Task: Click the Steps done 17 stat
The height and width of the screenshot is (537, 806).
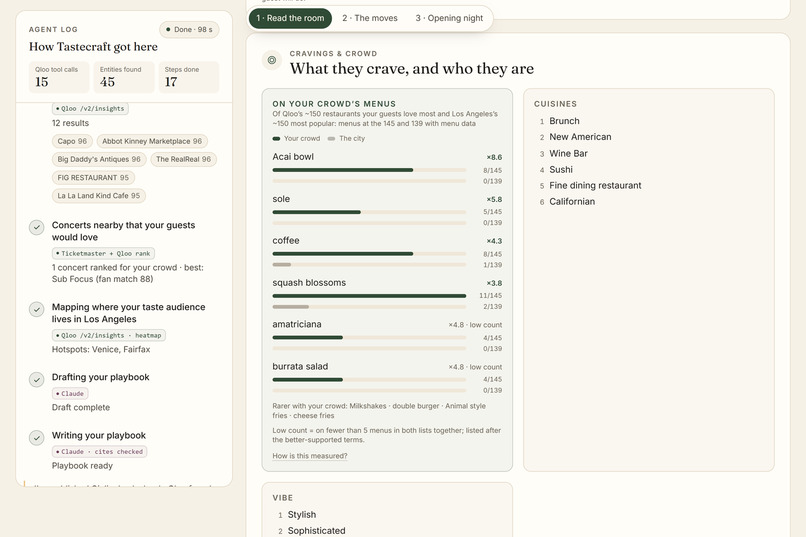Action: coord(189,77)
